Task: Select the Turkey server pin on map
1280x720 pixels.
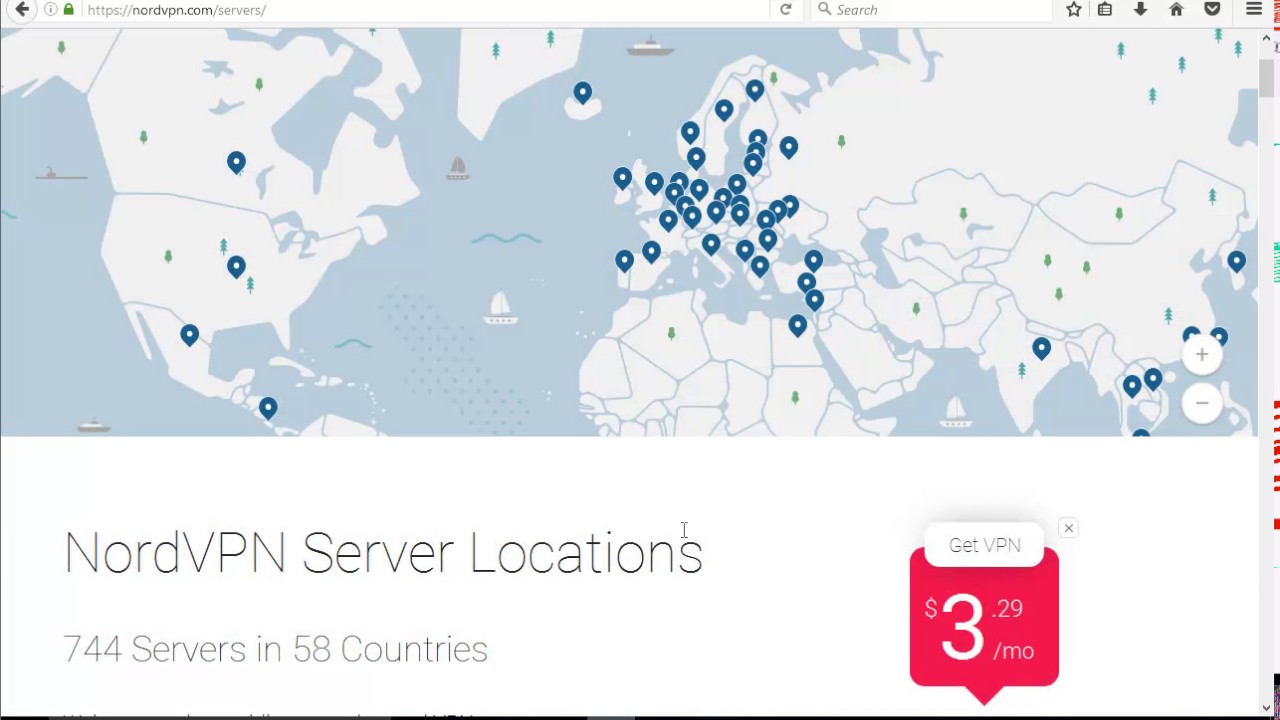Action: click(x=813, y=261)
